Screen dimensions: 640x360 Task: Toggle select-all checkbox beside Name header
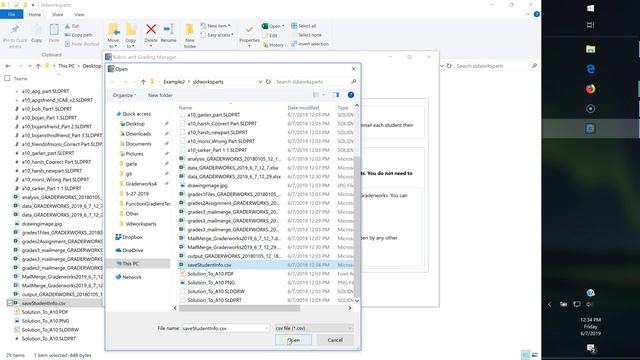point(7,78)
